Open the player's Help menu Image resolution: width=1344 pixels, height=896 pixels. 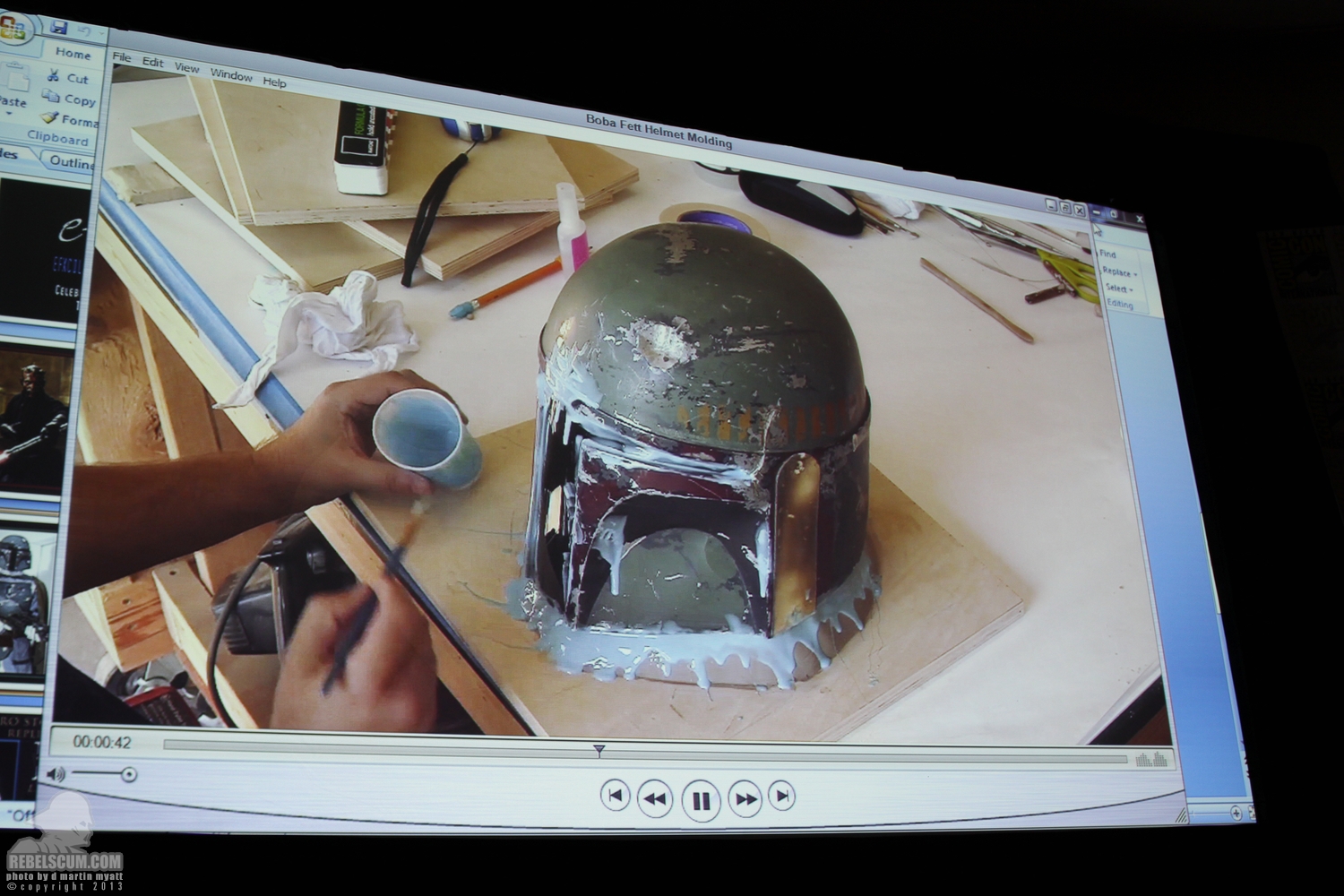(x=274, y=82)
